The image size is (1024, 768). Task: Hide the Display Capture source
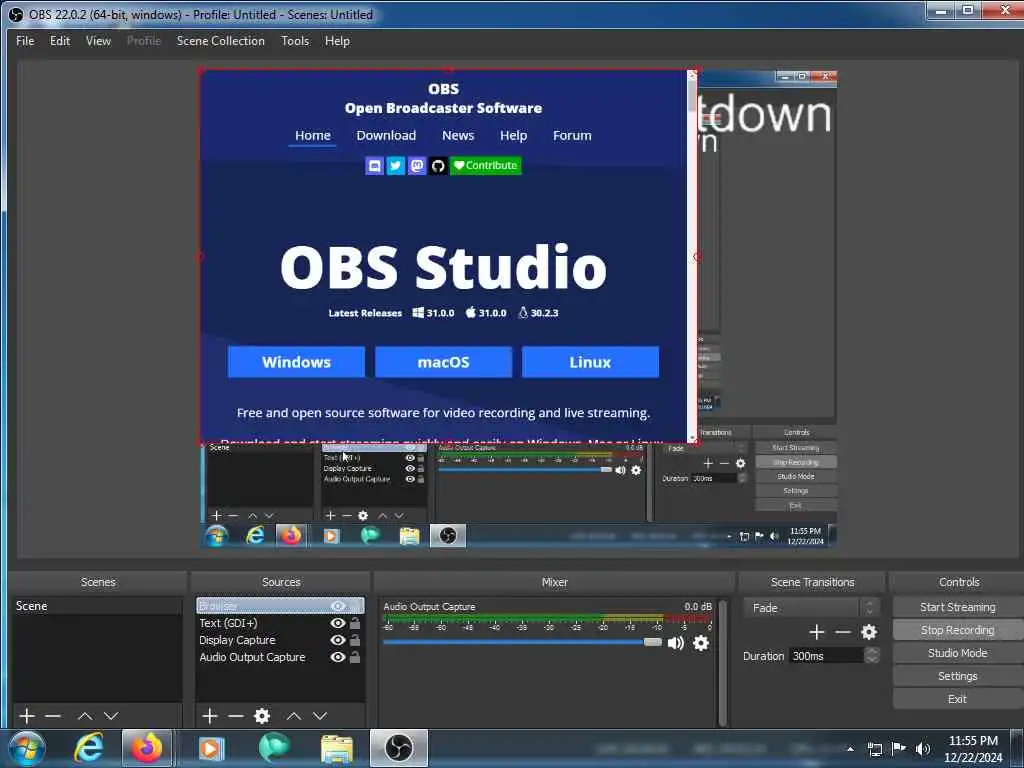click(338, 640)
